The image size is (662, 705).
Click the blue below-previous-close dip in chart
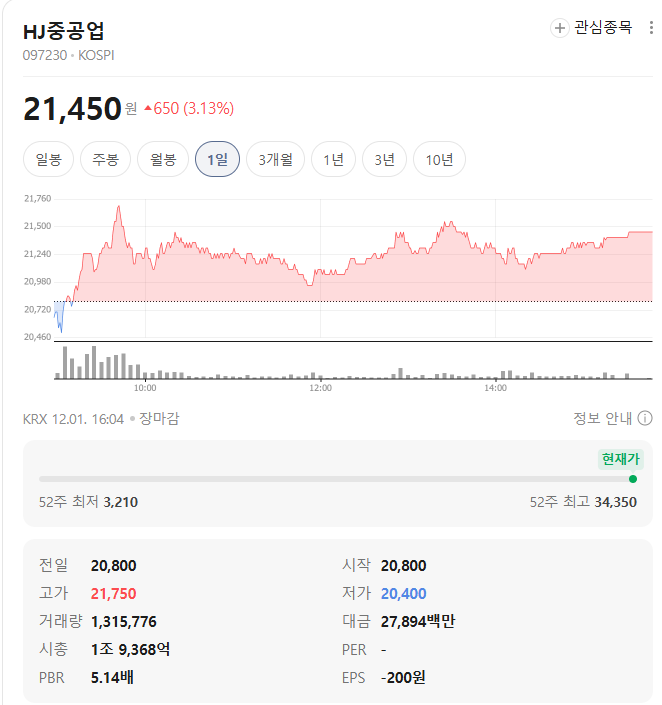coord(59,316)
